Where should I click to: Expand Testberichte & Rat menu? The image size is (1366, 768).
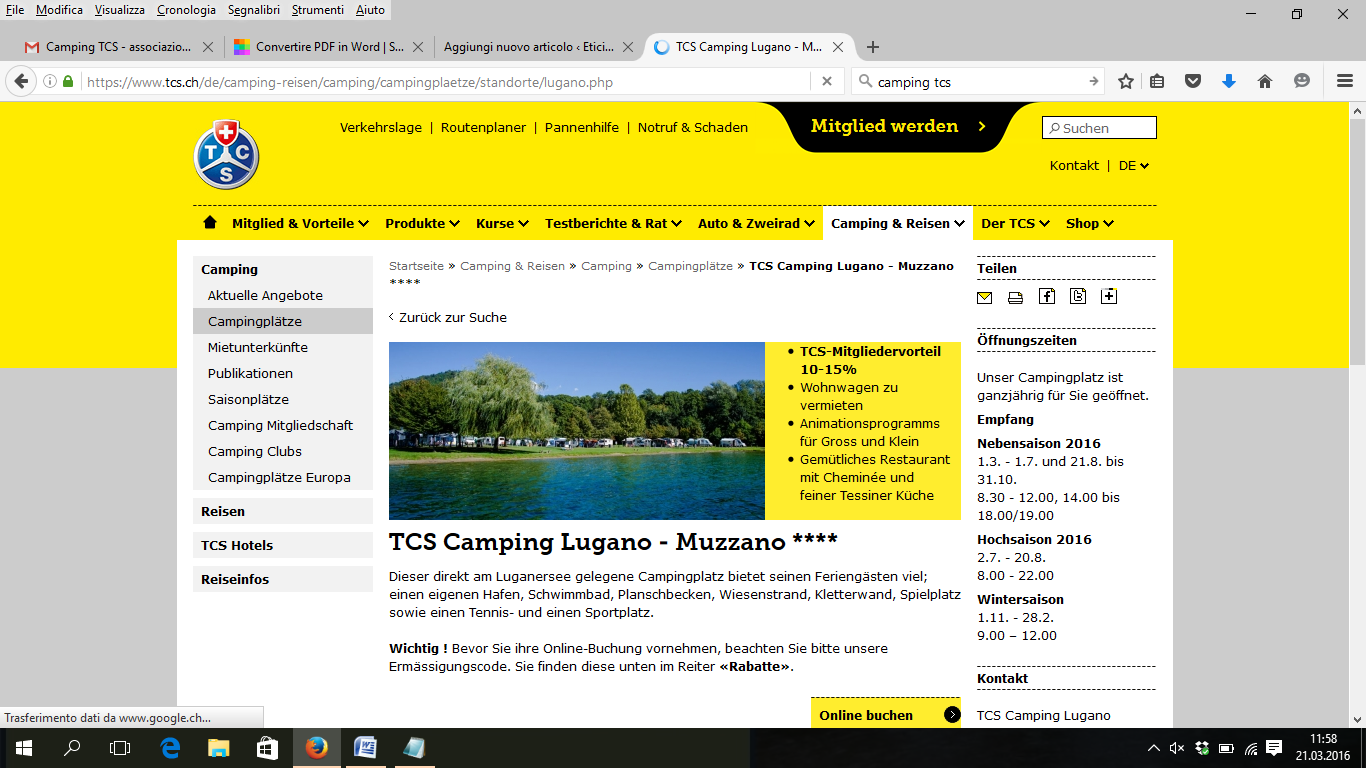click(x=613, y=223)
